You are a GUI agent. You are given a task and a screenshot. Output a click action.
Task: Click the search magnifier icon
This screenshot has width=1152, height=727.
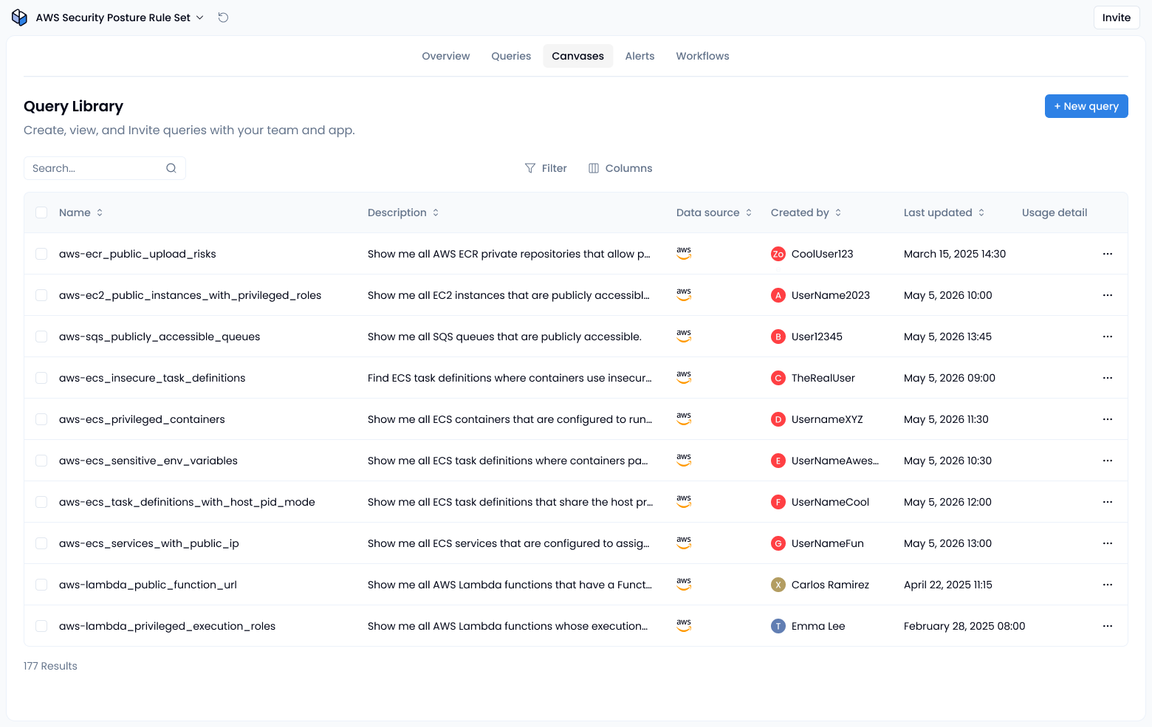click(x=171, y=168)
